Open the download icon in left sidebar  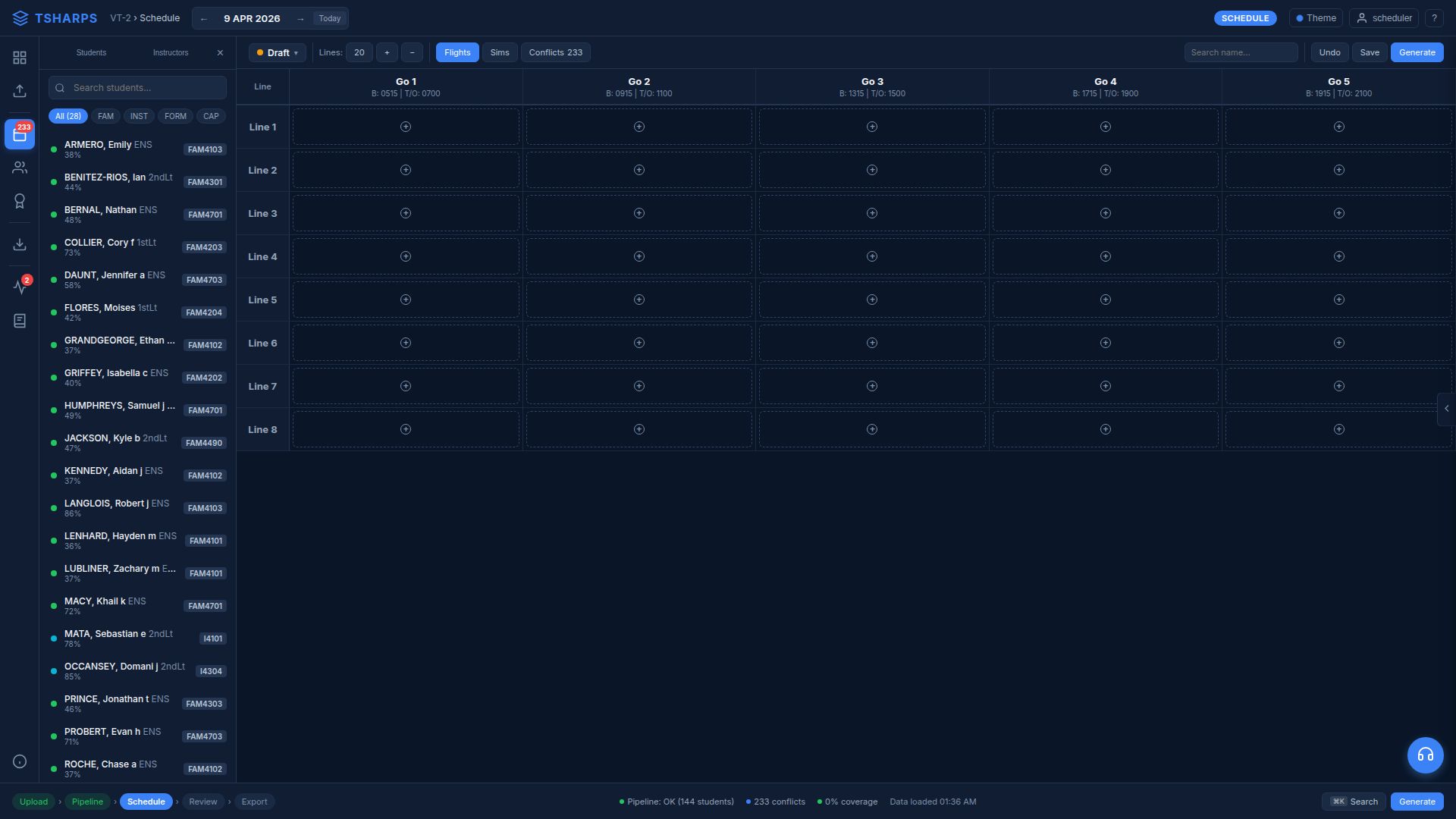pyautogui.click(x=20, y=244)
